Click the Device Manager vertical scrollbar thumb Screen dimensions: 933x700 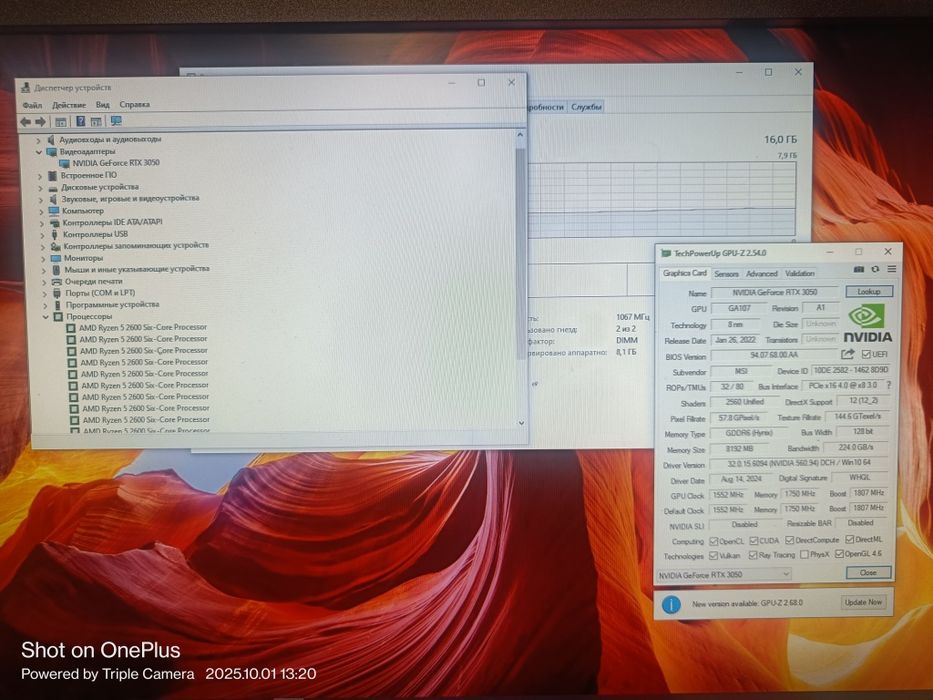point(521,253)
